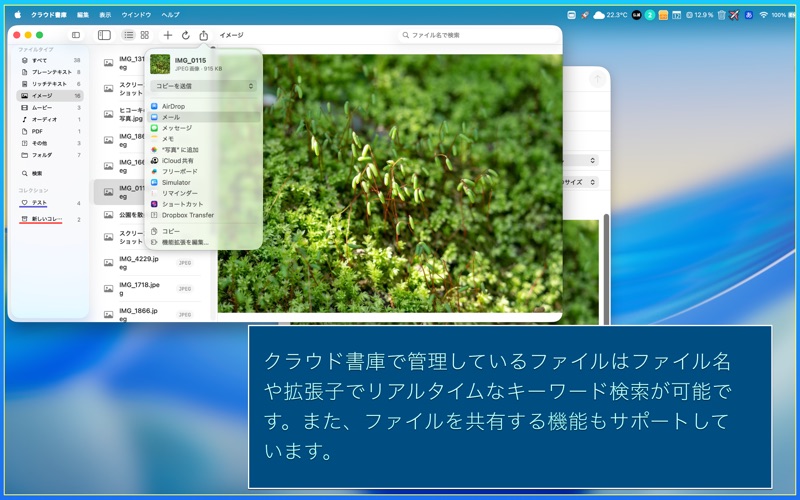Open コピーを送信 dropdown in share menu
Viewport: 800px width, 500px height.
(x=204, y=86)
